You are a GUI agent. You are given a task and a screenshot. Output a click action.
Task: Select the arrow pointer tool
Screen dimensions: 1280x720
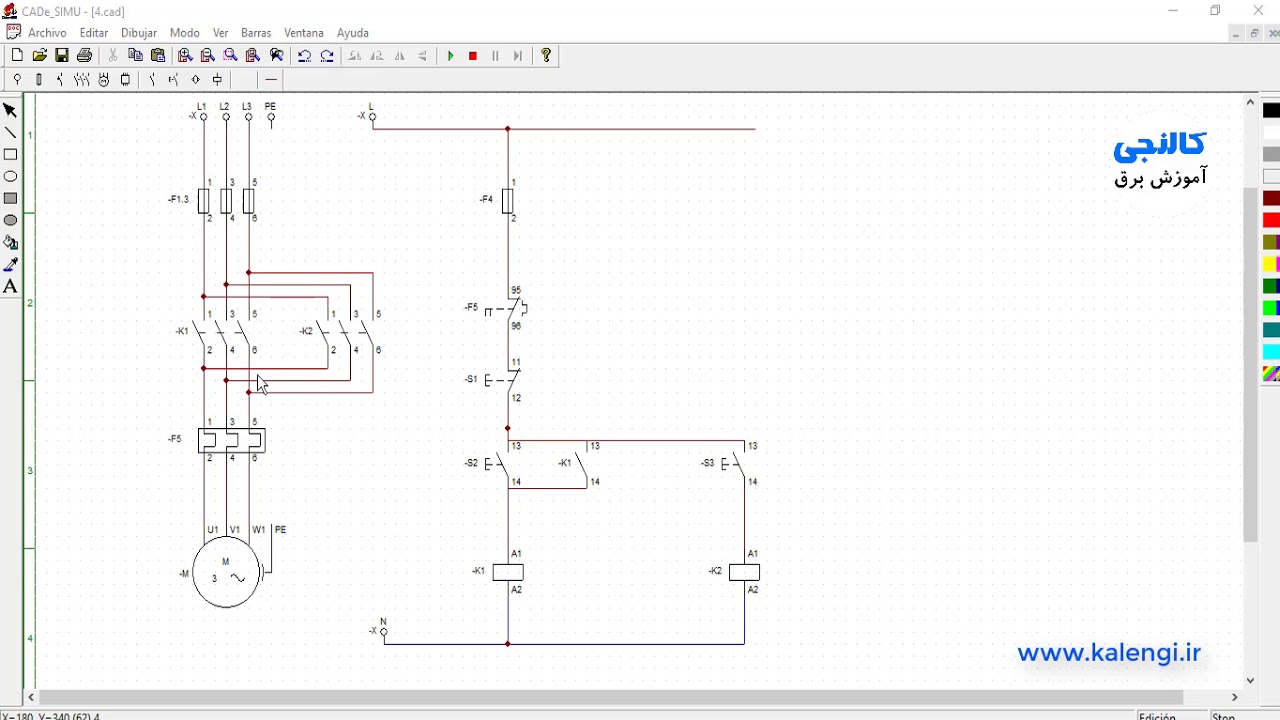point(10,111)
